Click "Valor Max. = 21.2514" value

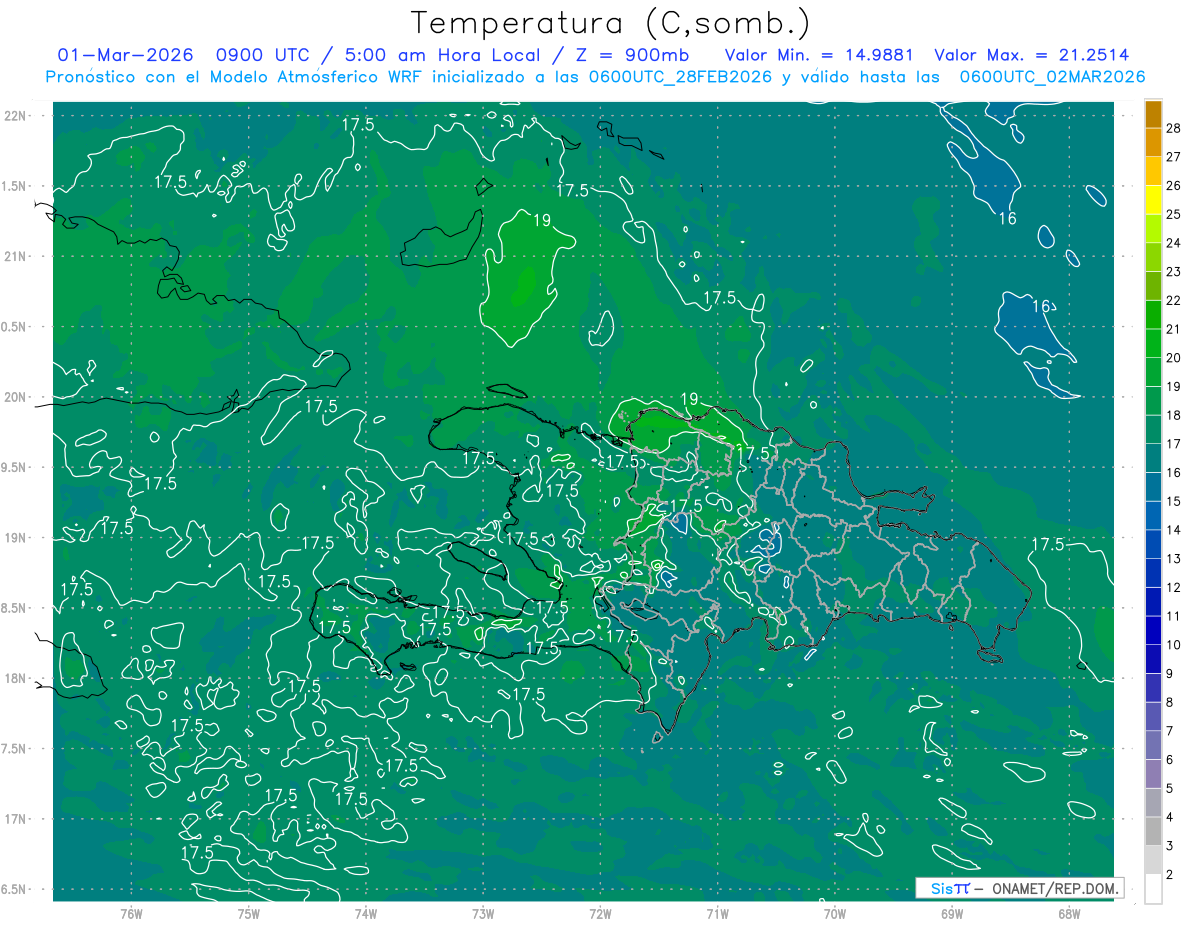(x=1031, y=55)
